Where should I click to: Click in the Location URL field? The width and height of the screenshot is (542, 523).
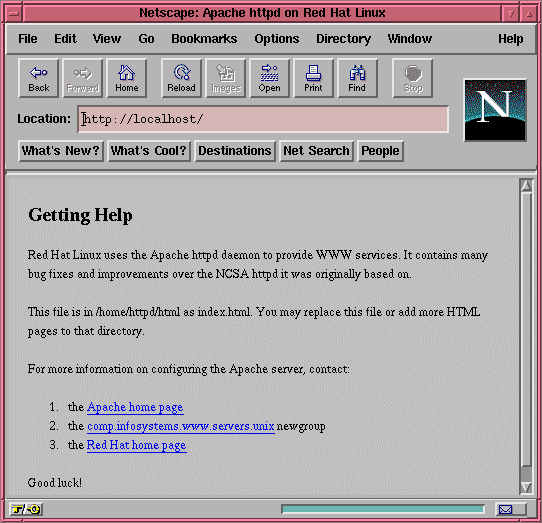tap(263, 119)
